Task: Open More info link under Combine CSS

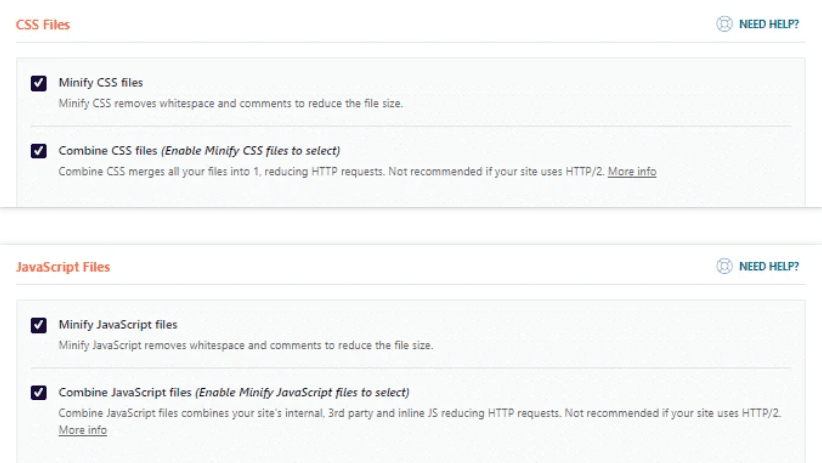Action: pyautogui.click(x=632, y=172)
